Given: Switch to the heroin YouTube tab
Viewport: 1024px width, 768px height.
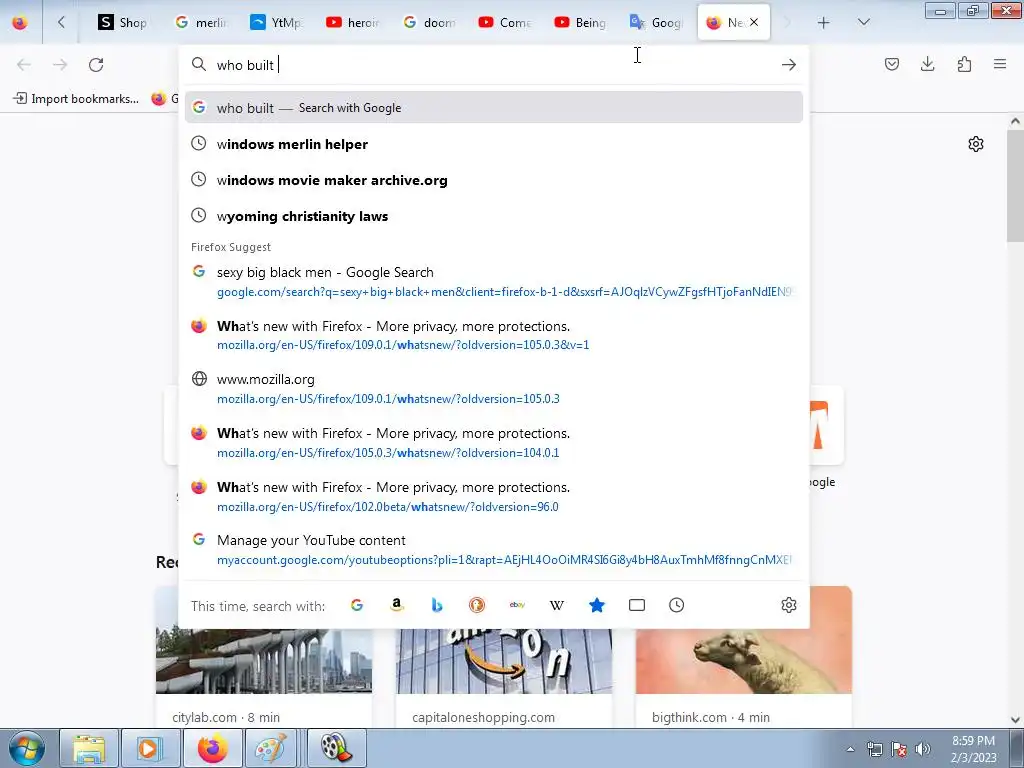Looking at the screenshot, I should pyautogui.click(x=353, y=22).
